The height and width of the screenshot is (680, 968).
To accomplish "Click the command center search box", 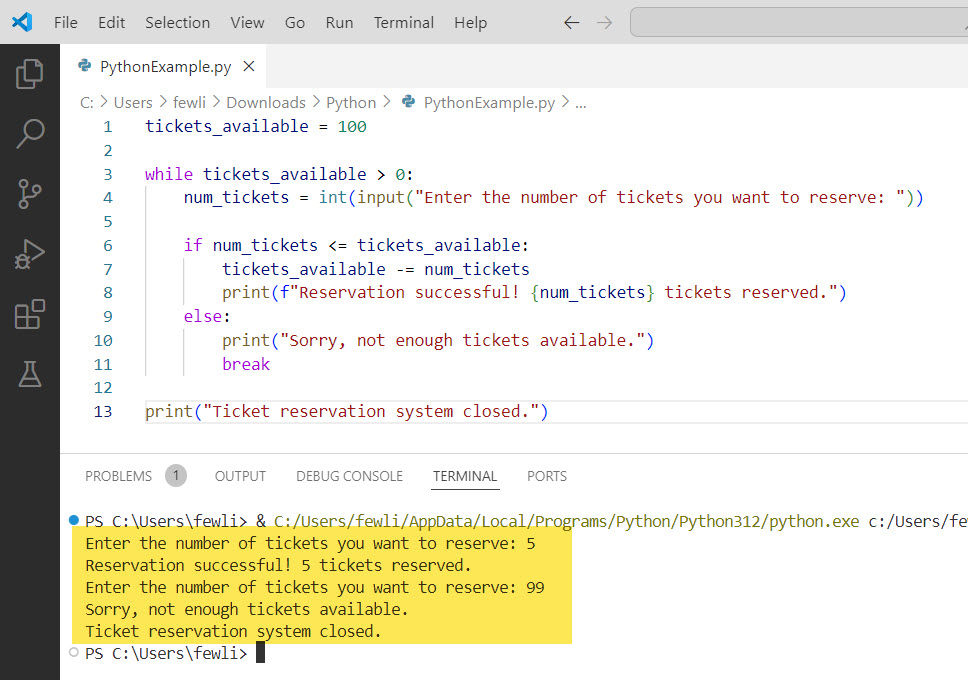I will (x=800, y=22).
